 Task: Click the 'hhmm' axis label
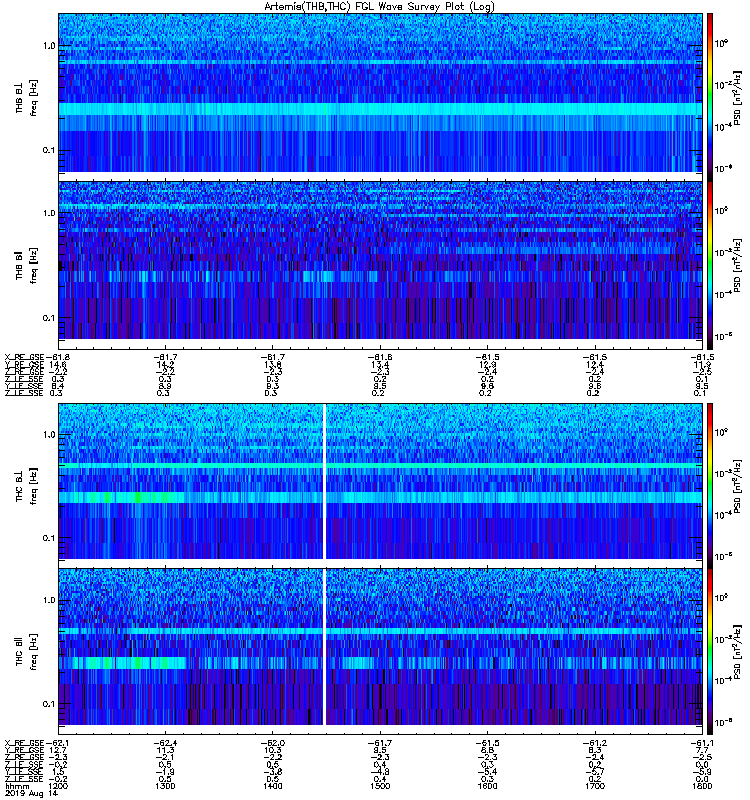tap(17, 786)
